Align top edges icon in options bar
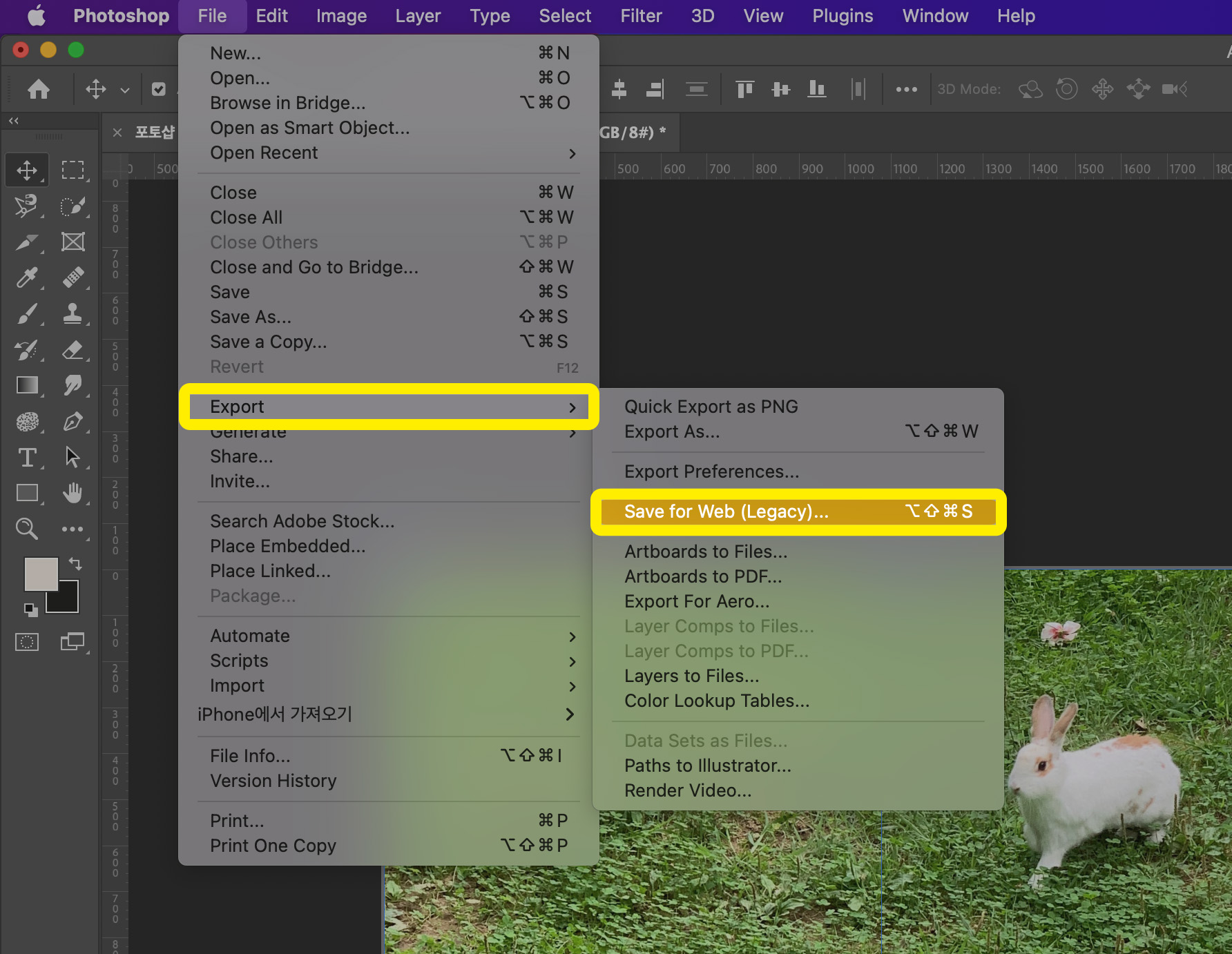Viewport: 1232px width, 954px height. click(x=744, y=89)
